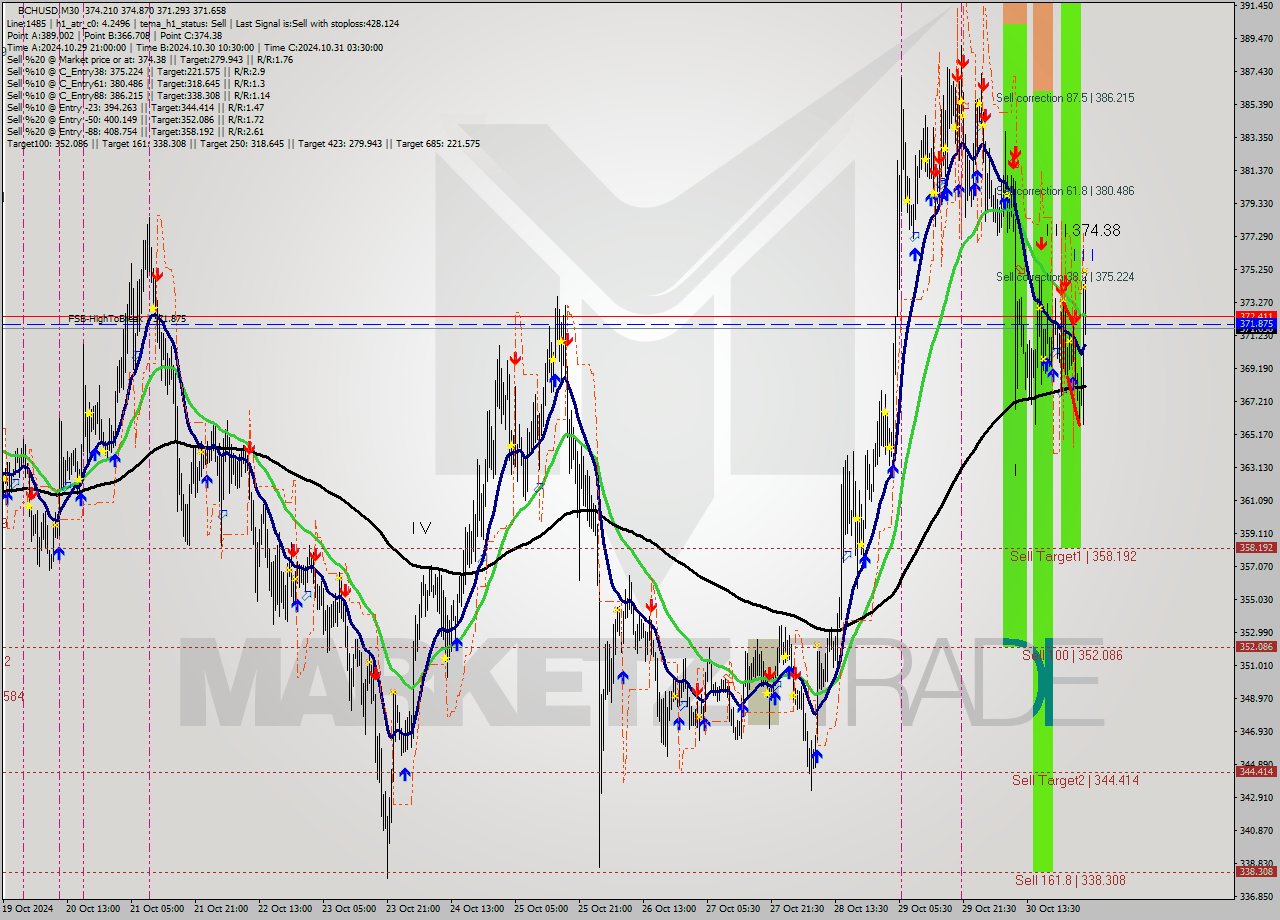
Task: Click the 367.210 price axis value
Action: coord(1256,402)
